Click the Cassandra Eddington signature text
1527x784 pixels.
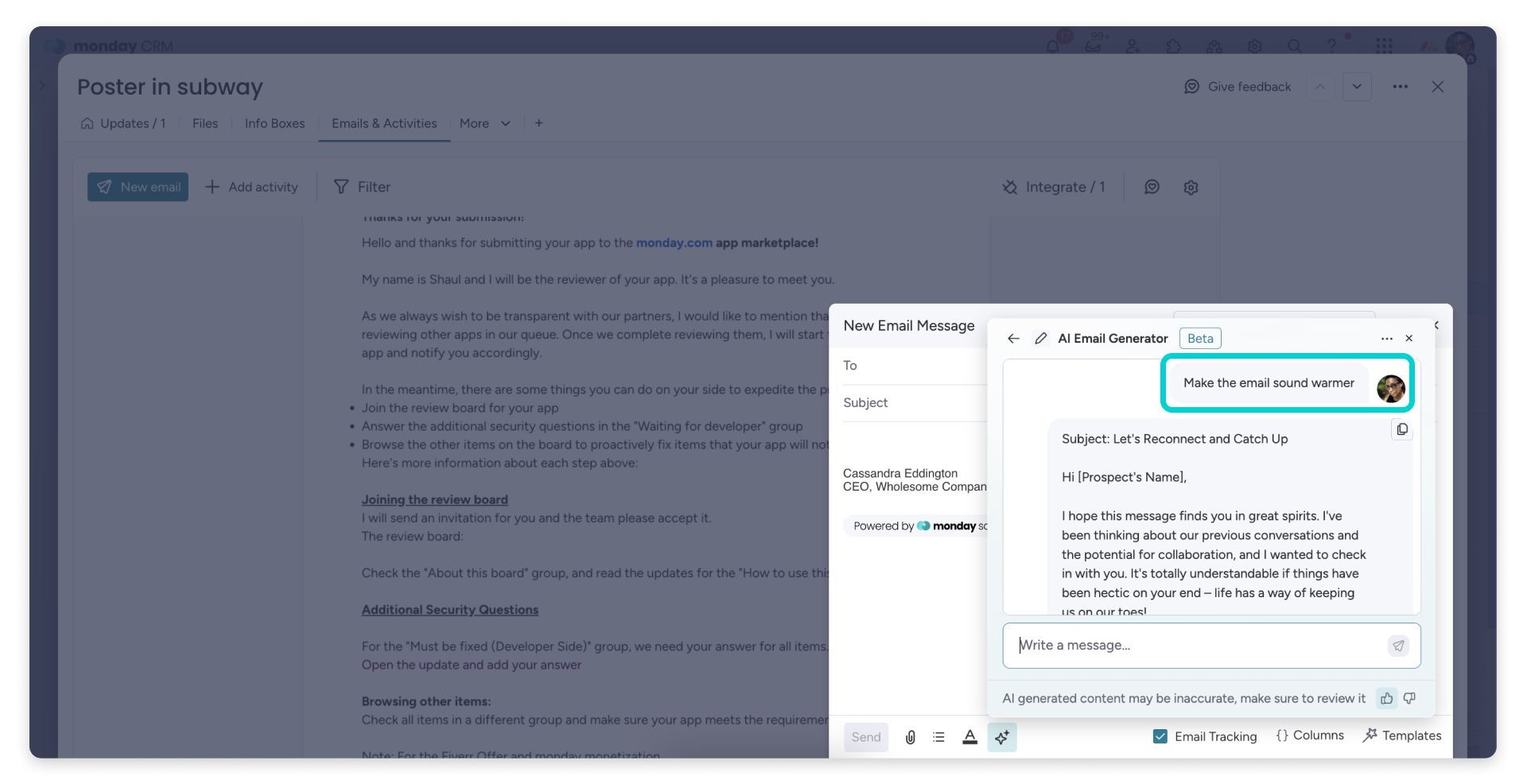point(900,473)
